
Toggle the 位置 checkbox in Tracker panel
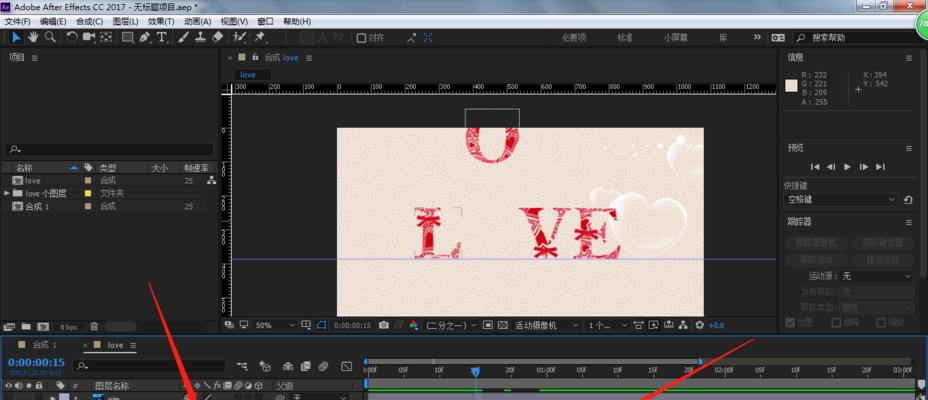pyautogui.click(x=790, y=322)
